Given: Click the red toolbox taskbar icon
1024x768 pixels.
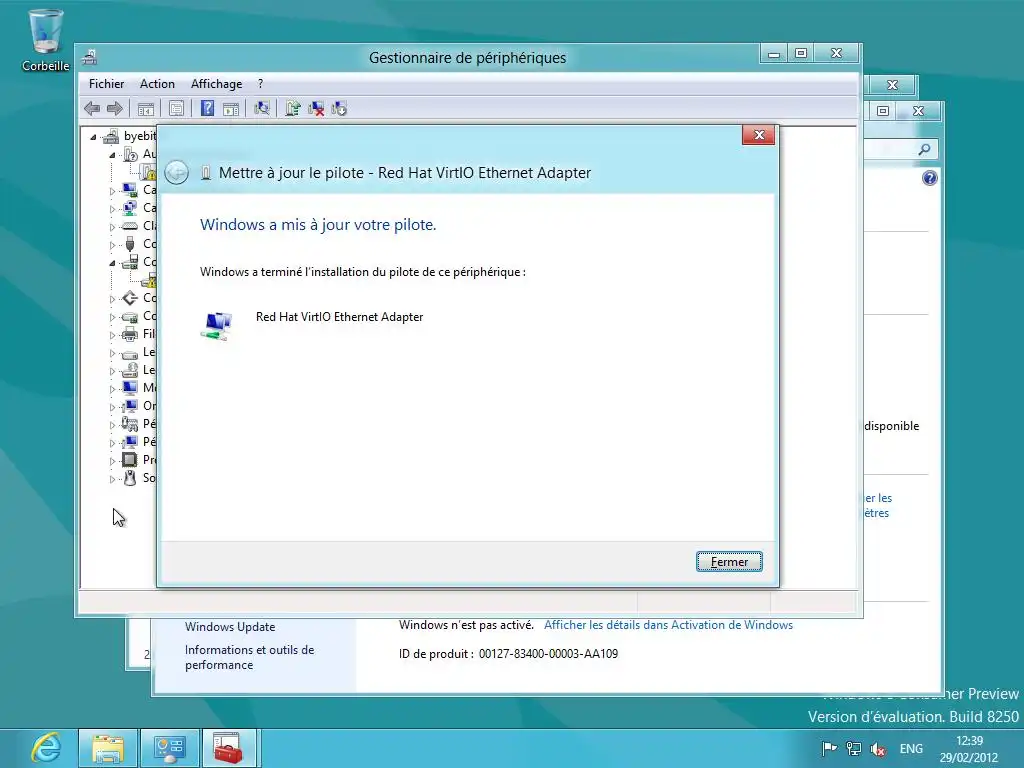Looking at the screenshot, I should (x=229, y=748).
